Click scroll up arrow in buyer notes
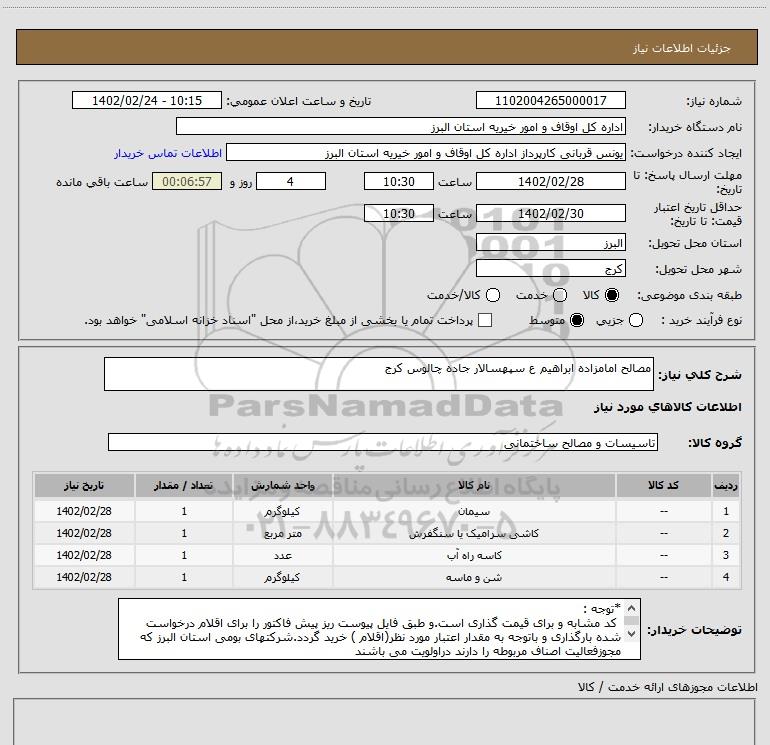The image size is (770, 745). pos(632,608)
